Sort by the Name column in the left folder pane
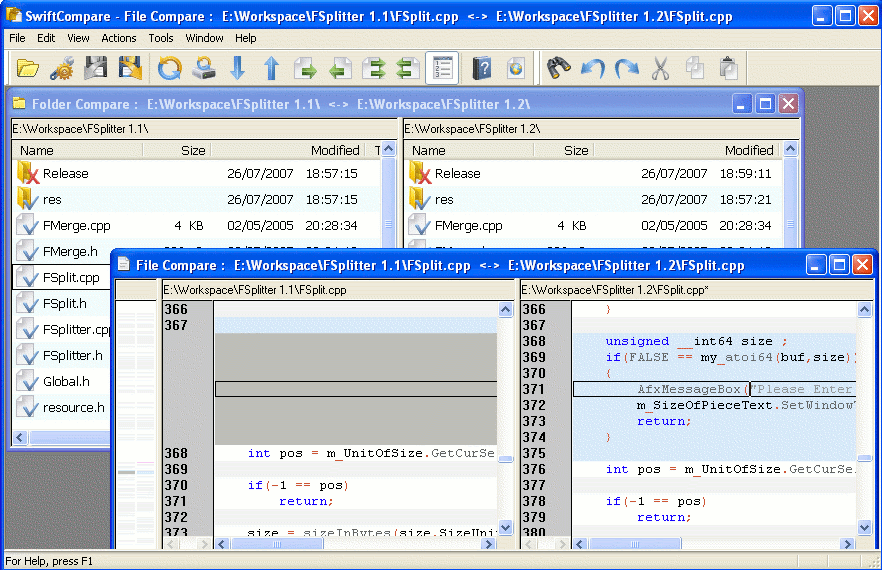This screenshot has height=570, width=882. point(78,150)
